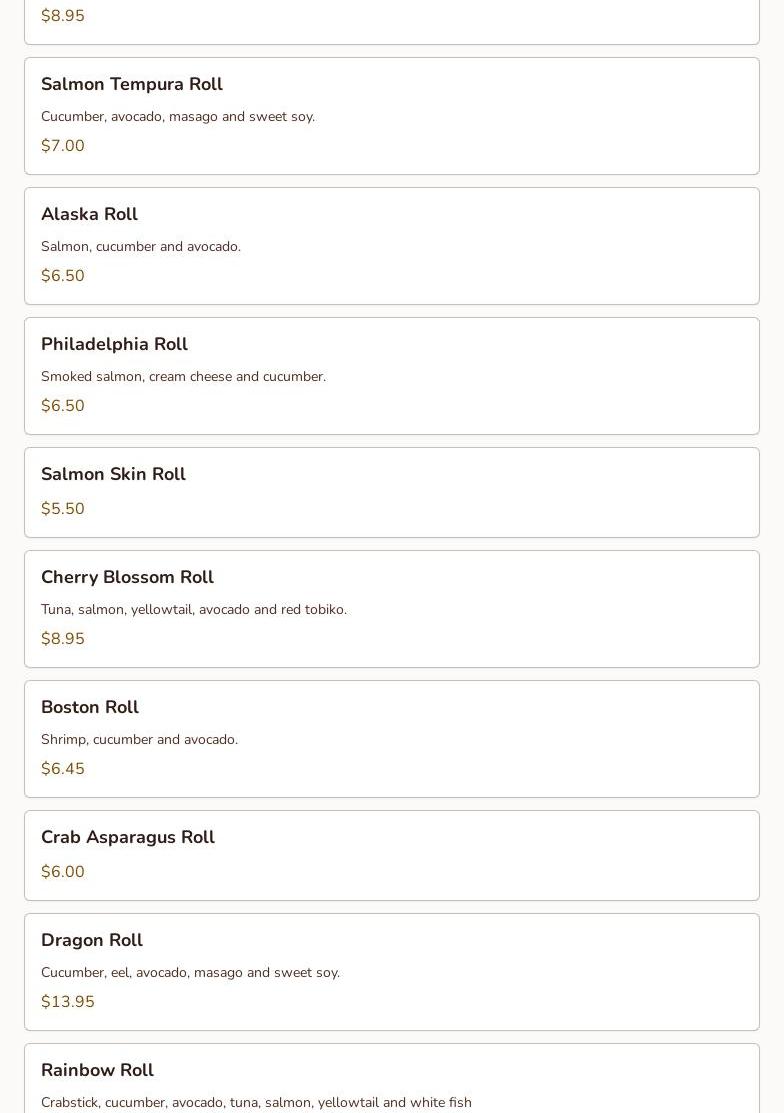Open the Dragon Roll menu item
Screen dimensions: 784x1113
92,941
